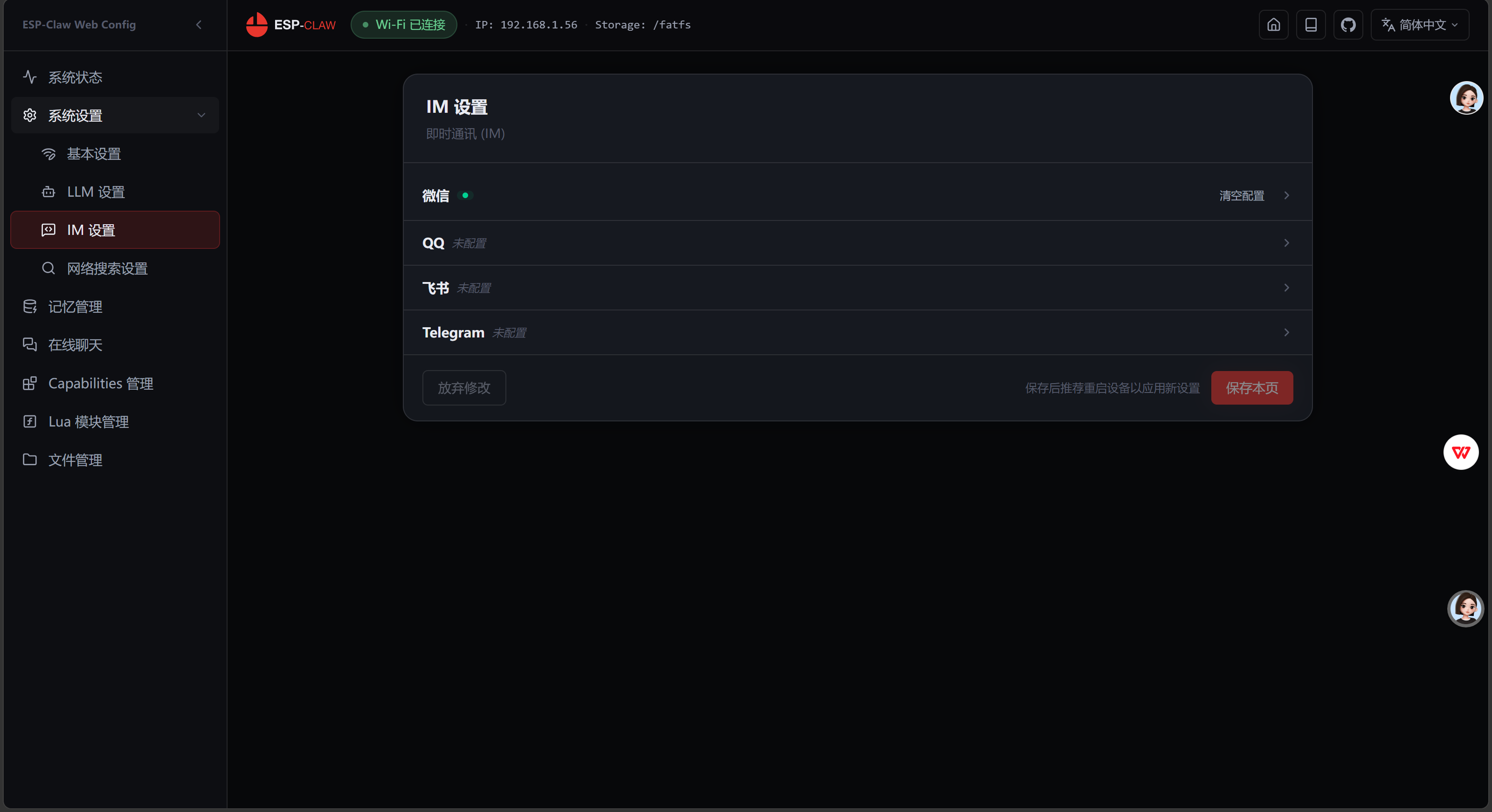Screen dimensions: 1492x812
Task: Collapse the 系统设置 section chevron
Action: 201,115
